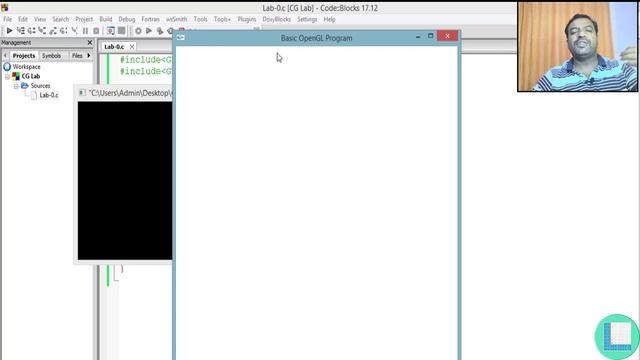
Task: Open the File menu
Action: [7, 19]
